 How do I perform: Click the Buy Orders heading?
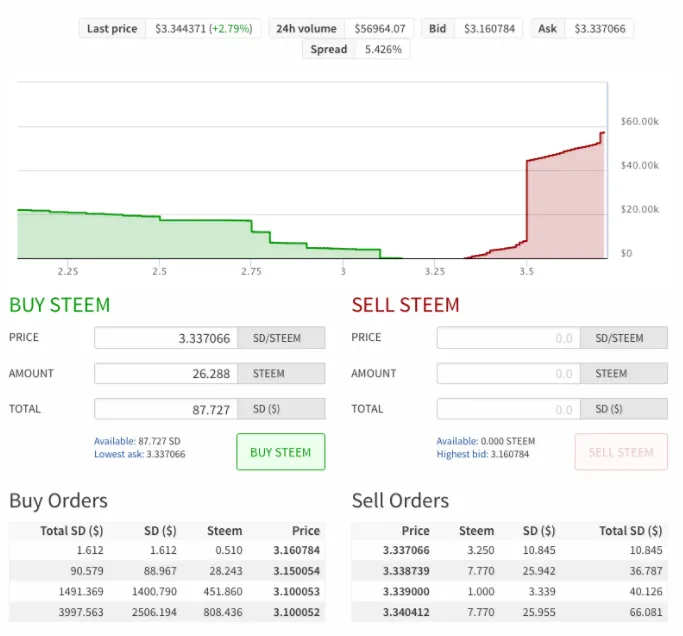coord(58,501)
